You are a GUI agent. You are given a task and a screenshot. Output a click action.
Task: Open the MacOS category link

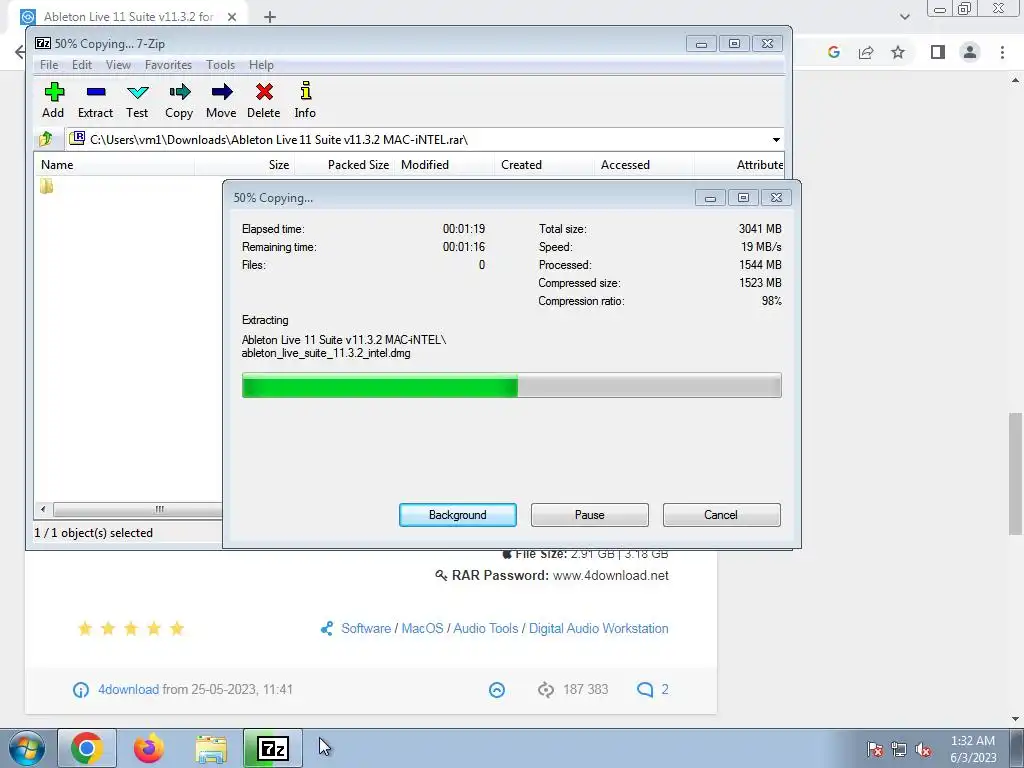422,628
